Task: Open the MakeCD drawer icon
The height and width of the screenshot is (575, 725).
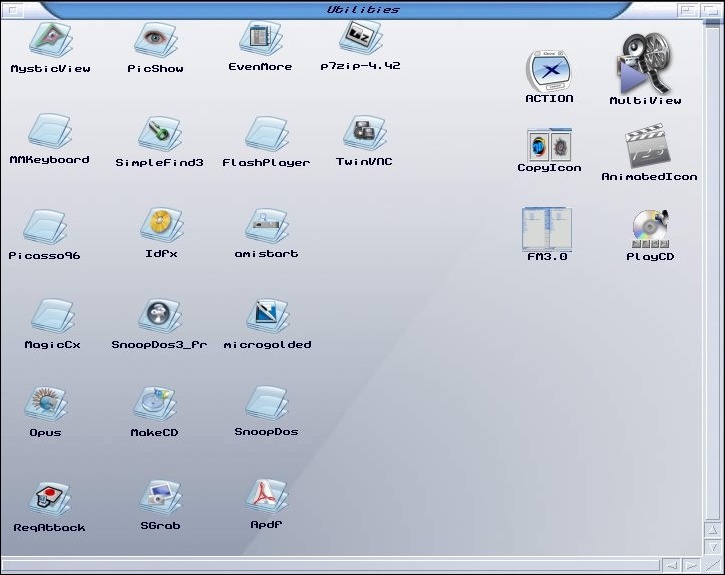Action: tap(154, 404)
